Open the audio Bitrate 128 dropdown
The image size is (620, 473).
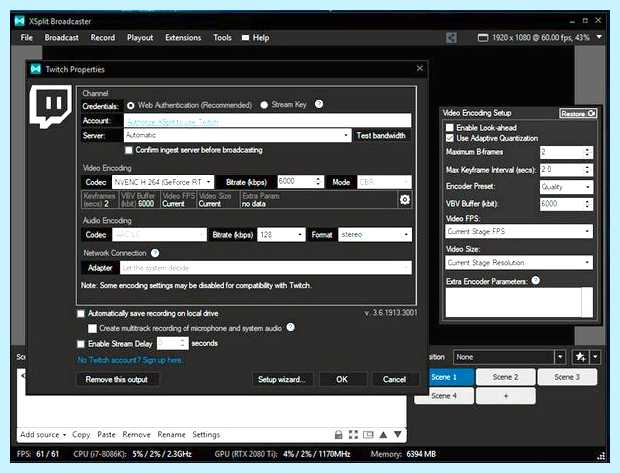click(281, 235)
